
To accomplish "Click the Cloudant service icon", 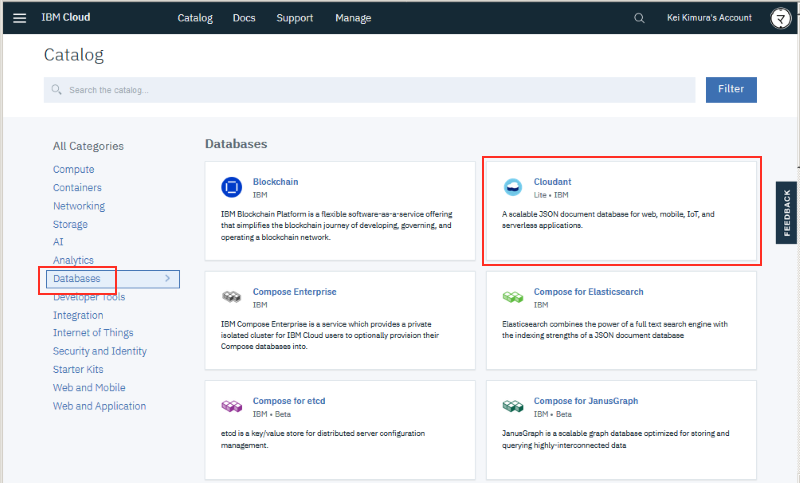I will click(513, 187).
